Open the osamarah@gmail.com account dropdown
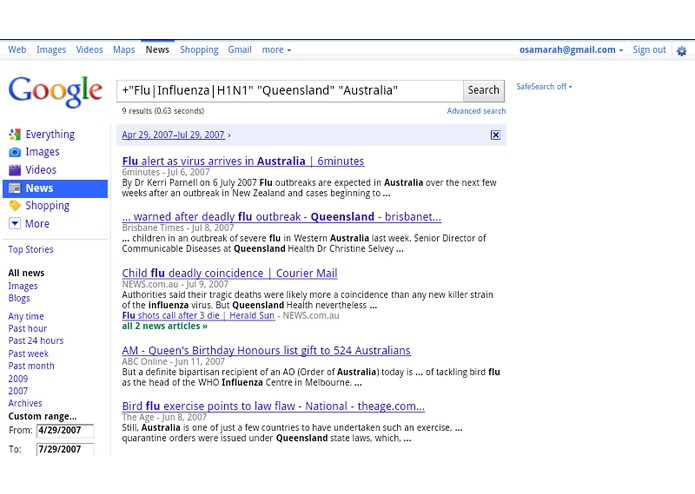Image resolution: width=695 pixels, height=494 pixels. pyautogui.click(x=571, y=50)
